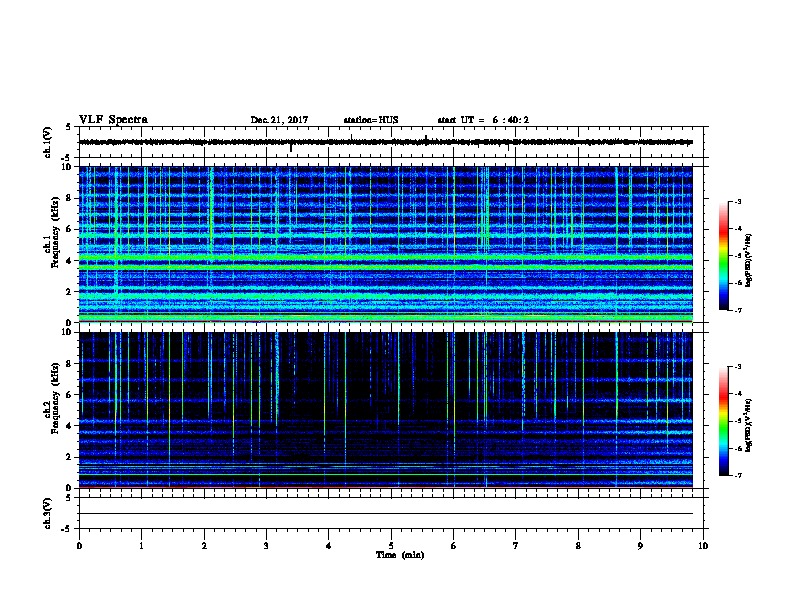This screenshot has height=612, width=792.
Task: Click the "6" kHz tick on ch.2 spectrogram
Action: (x=70, y=395)
